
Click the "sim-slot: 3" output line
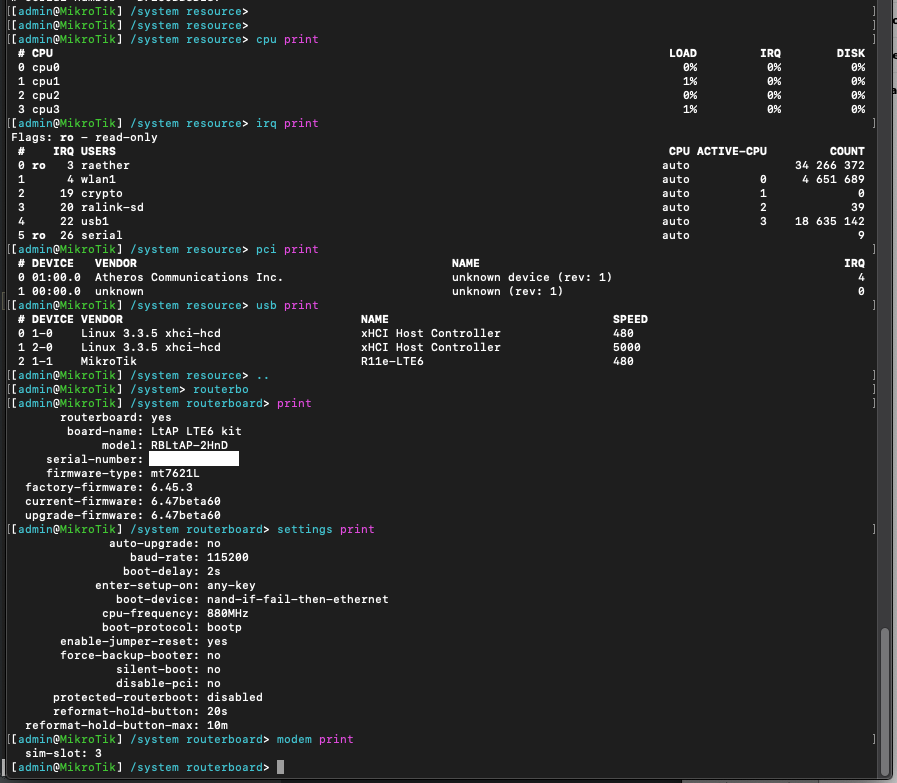point(63,753)
